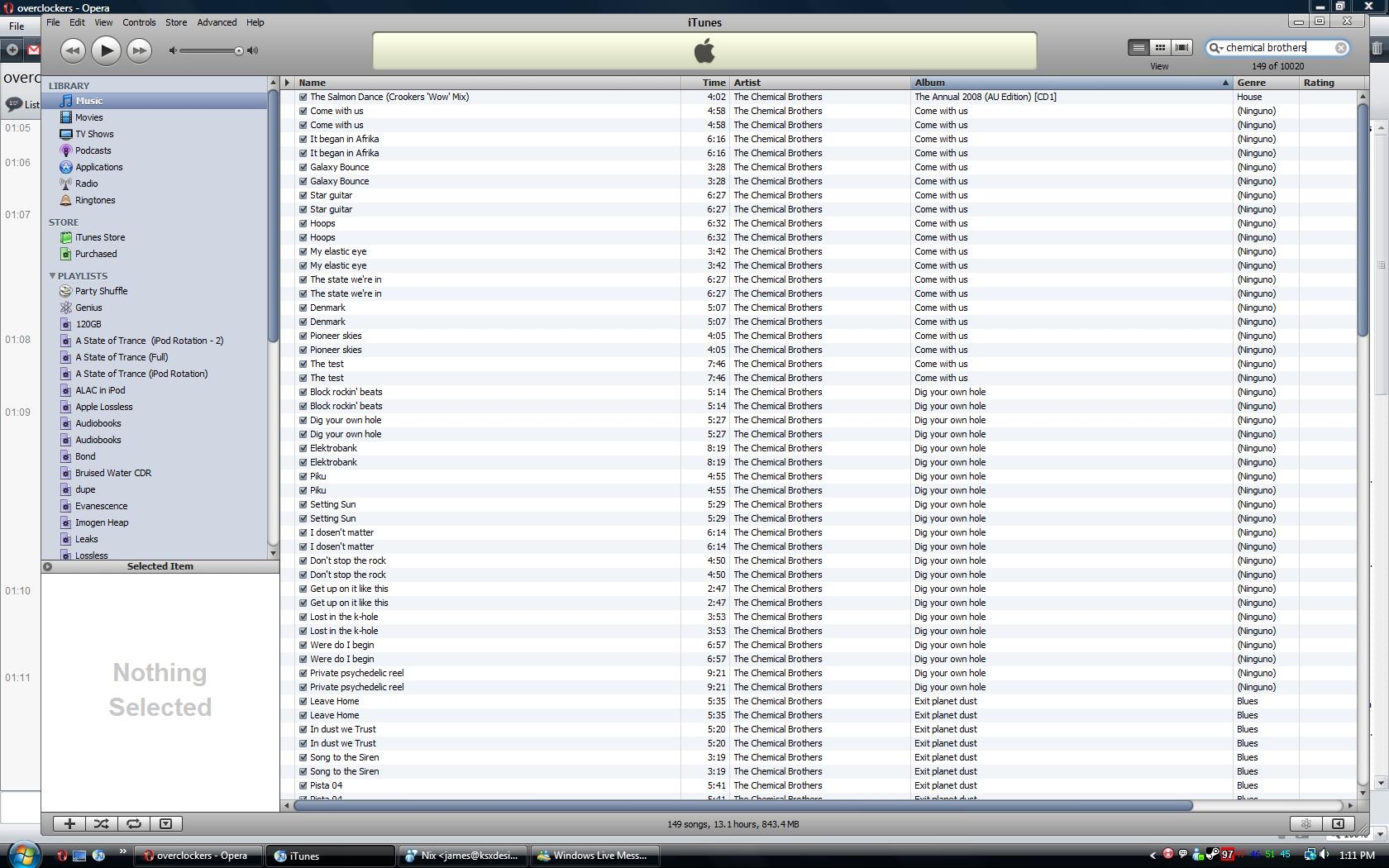Open the search magnifier dropdown

1216,48
